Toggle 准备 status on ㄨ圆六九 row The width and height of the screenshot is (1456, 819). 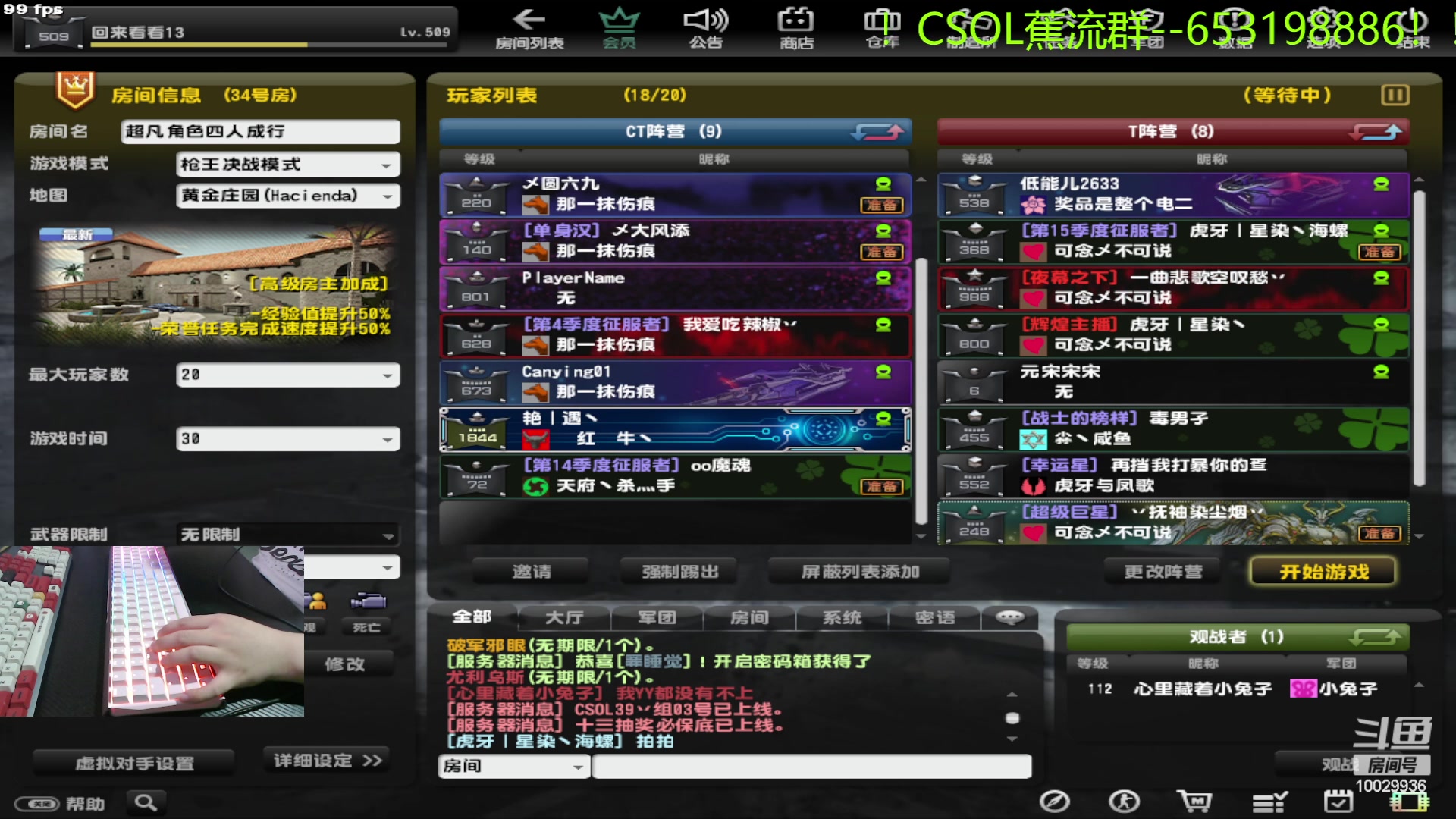point(881,205)
